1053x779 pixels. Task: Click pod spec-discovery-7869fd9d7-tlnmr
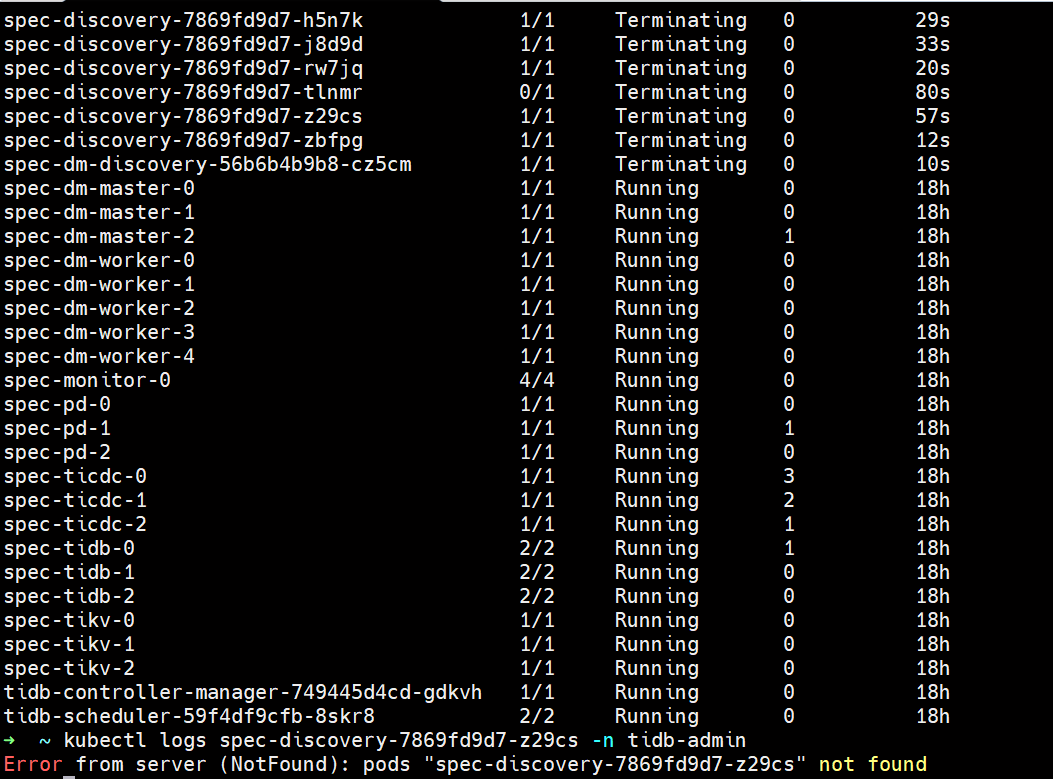tap(183, 93)
